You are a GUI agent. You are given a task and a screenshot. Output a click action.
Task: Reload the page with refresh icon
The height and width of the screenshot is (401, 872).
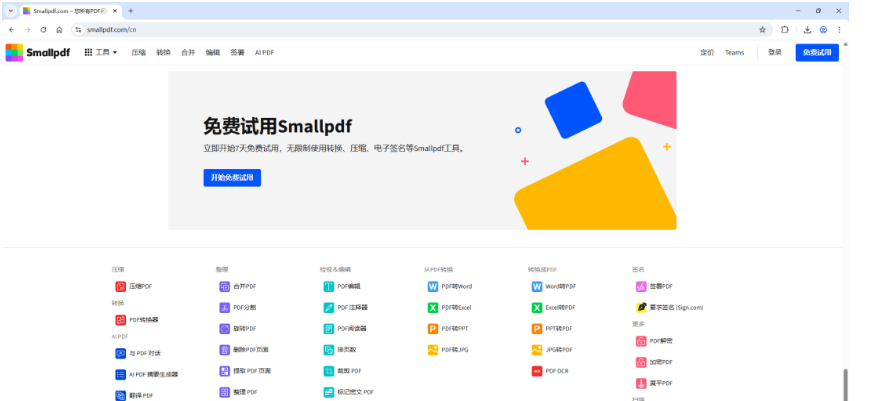43,30
